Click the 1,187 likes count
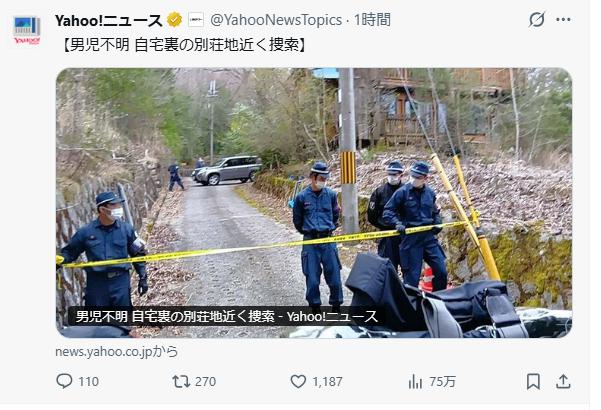Image resolution: width=601 pixels, height=410 pixels. point(327,382)
